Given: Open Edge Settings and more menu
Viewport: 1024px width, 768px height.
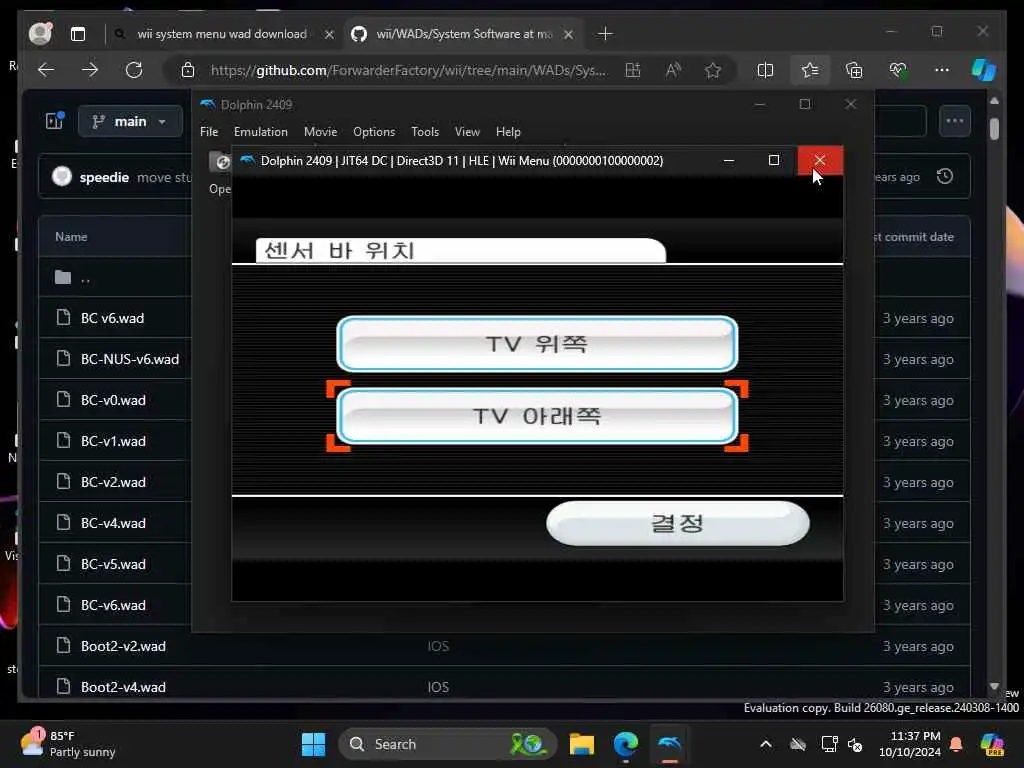Looking at the screenshot, I should (x=942, y=70).
